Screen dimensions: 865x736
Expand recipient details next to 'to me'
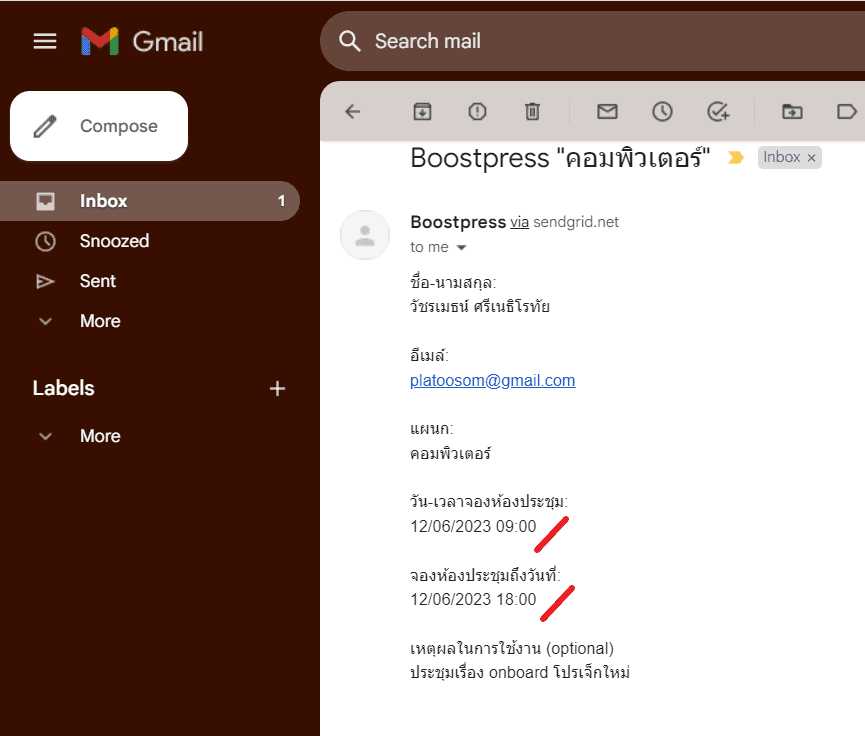click(x=461, y=247)
